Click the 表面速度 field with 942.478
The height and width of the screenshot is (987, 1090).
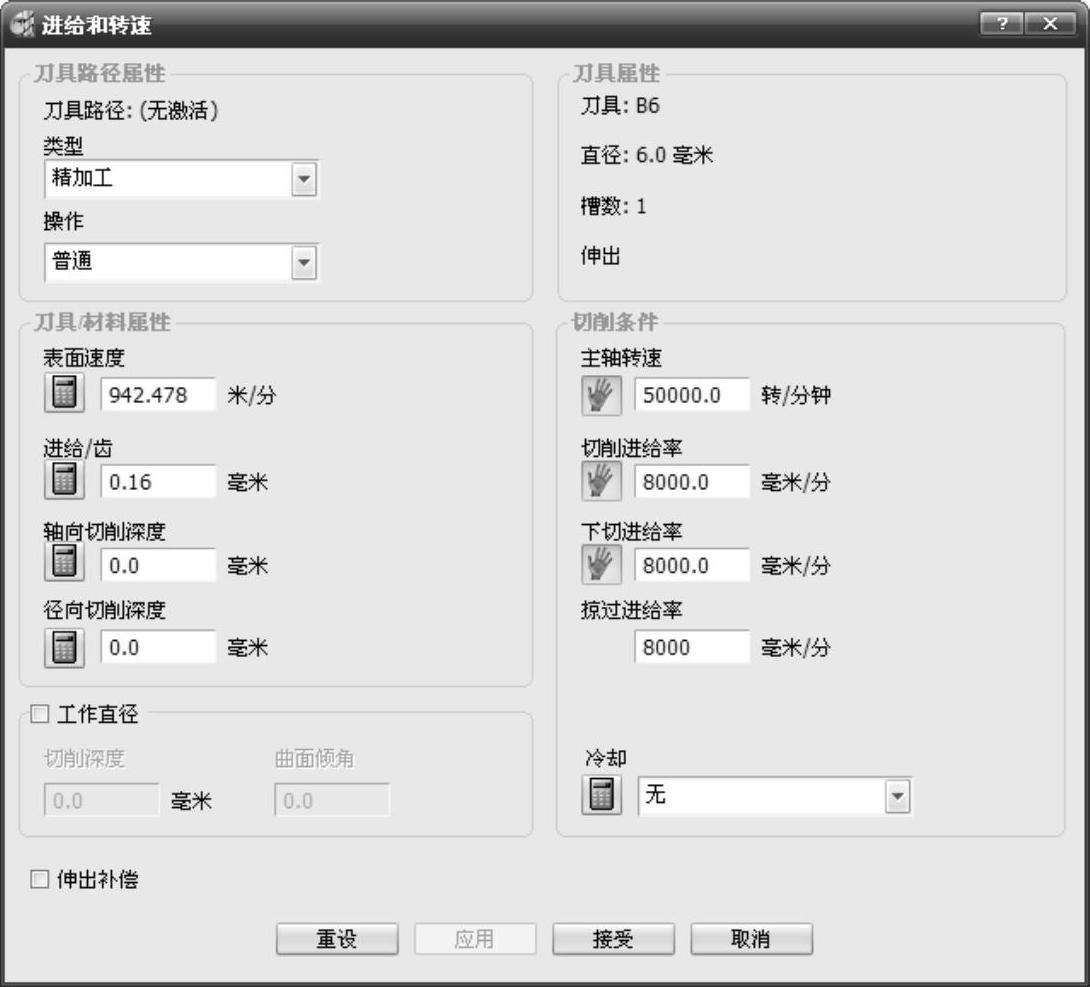point(158,395)
